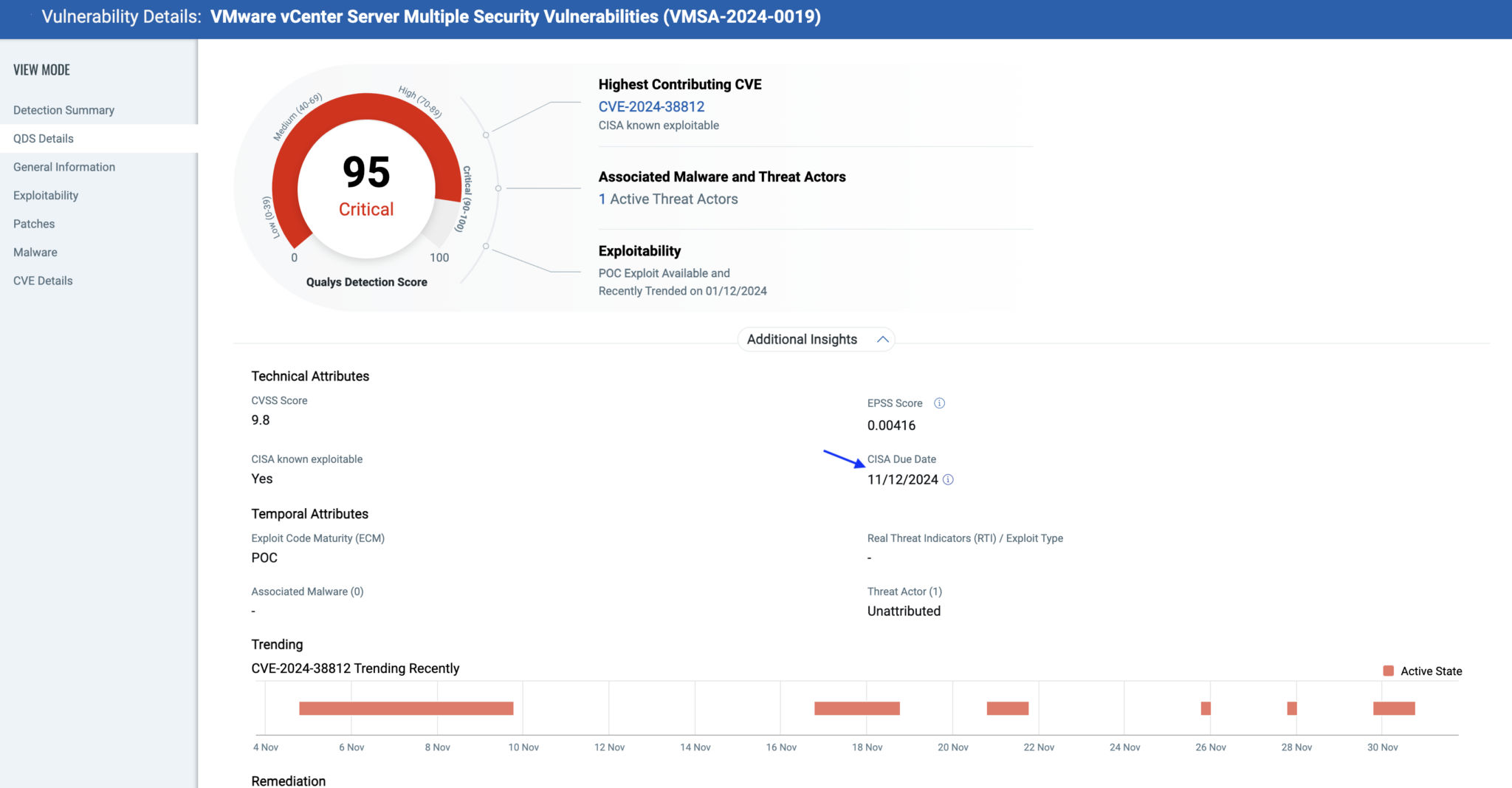Click the CISA known exploitable Yes value
Screen dimensions: 1512x788
click(x=261, y=479)
